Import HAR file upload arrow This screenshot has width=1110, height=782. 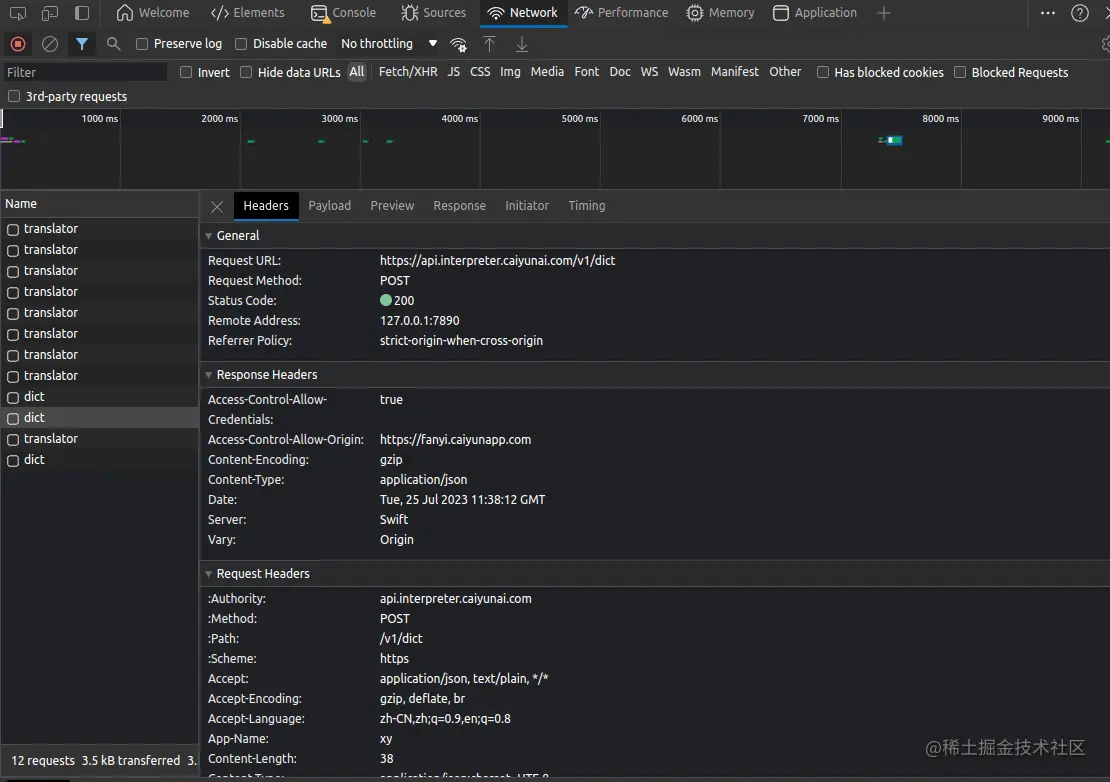(489, 44)
